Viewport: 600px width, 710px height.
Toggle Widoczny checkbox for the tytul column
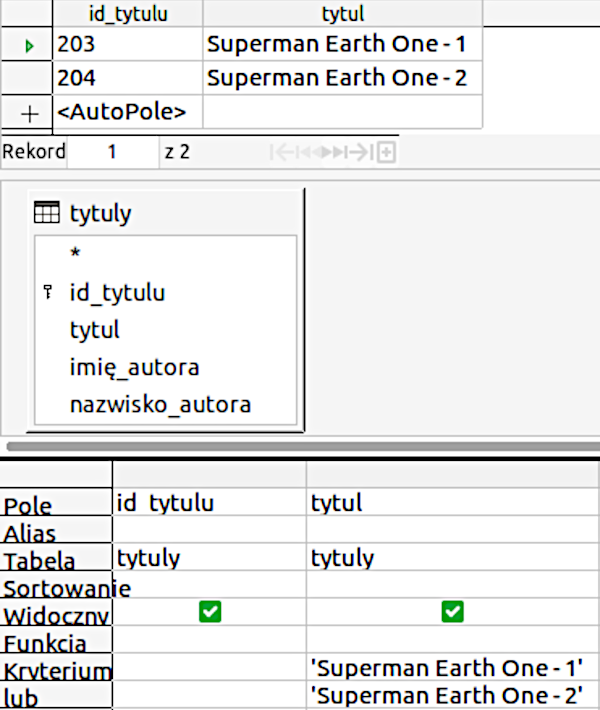(x=452, y=611)
